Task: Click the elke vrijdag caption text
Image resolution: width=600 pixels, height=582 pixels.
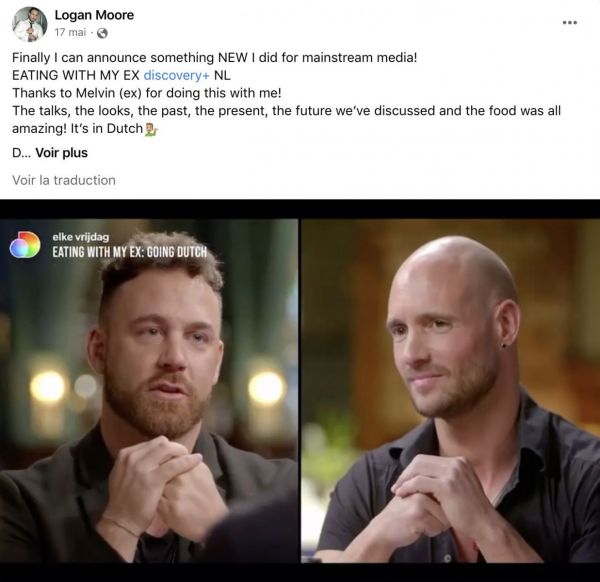Action: point(81,237)
